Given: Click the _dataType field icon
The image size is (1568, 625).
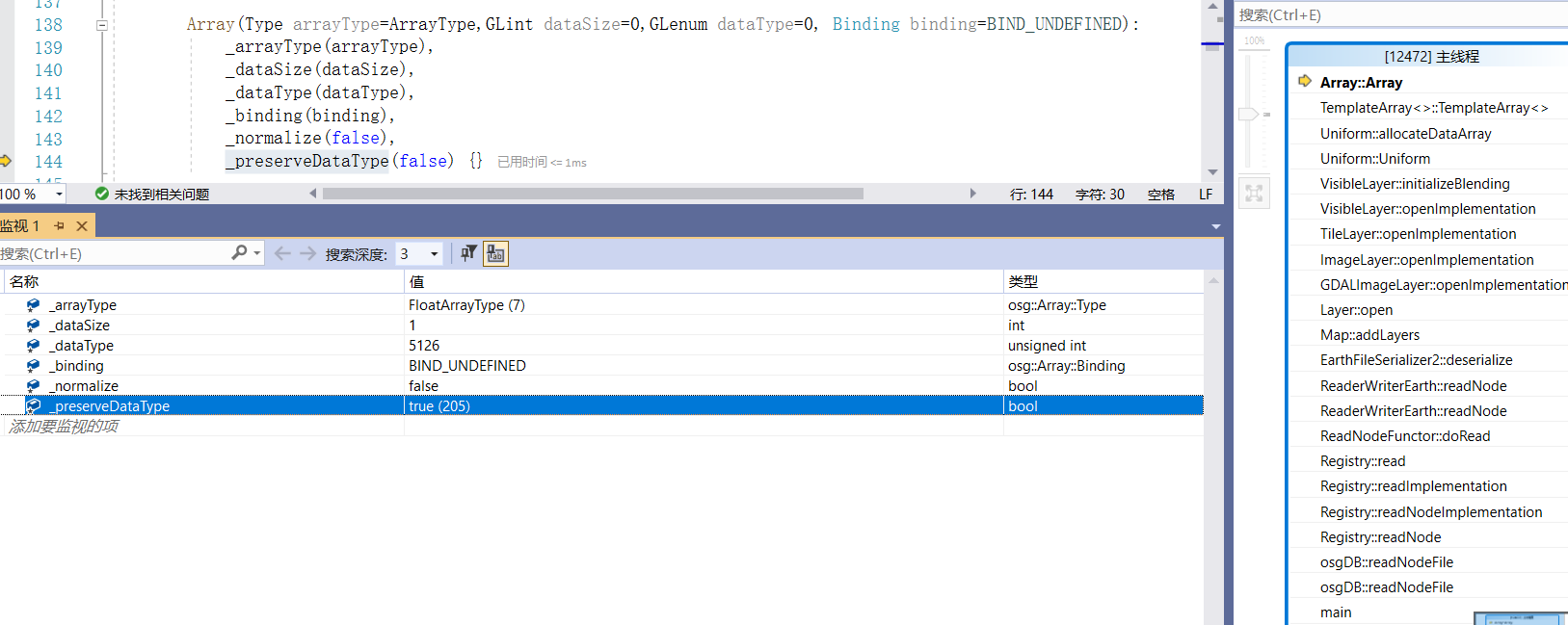Looking at the screenshot, I should (x=33, y=346).
